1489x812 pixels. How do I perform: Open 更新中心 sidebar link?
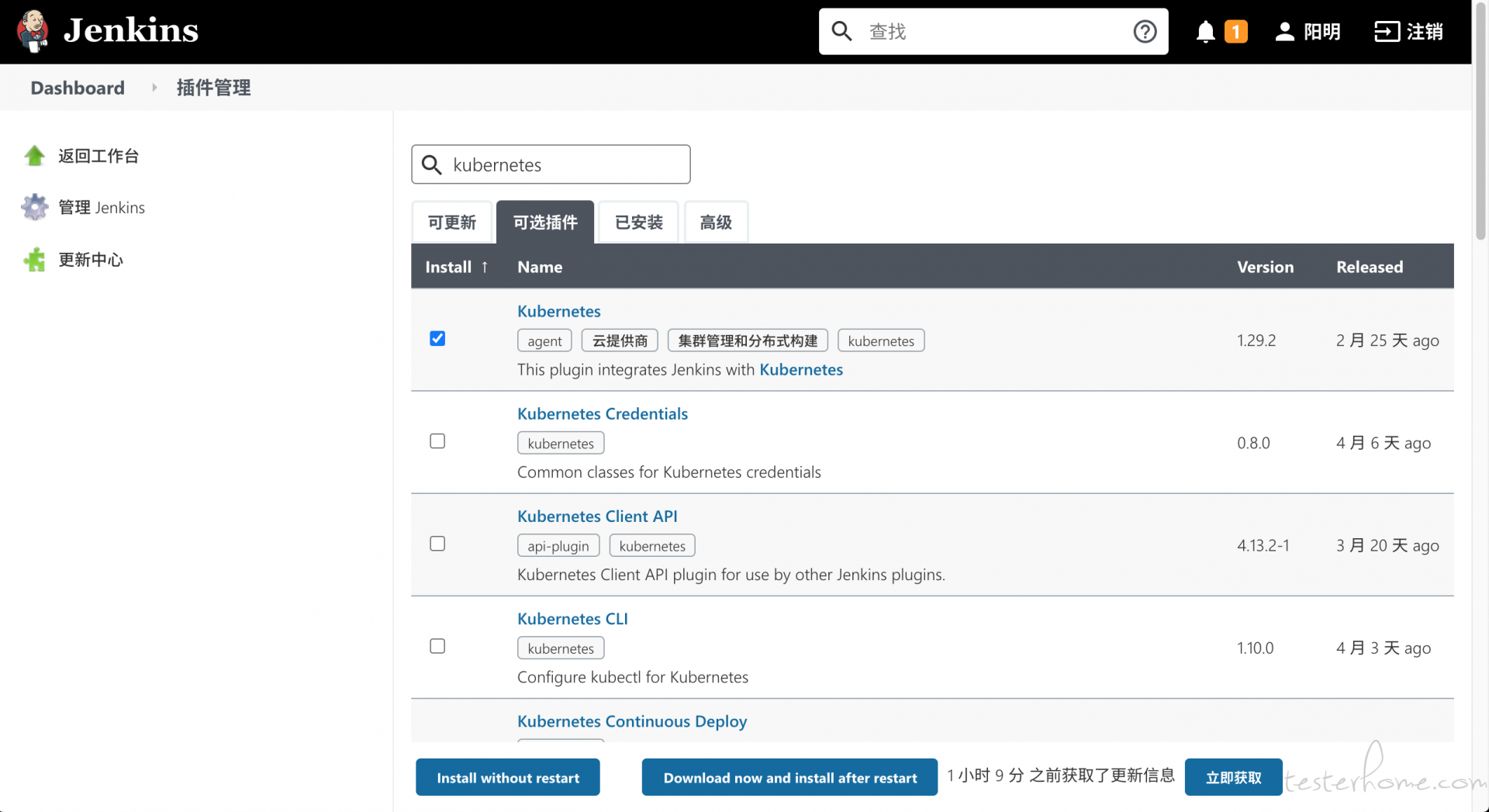pyautogui.click(x=91, y=260)
